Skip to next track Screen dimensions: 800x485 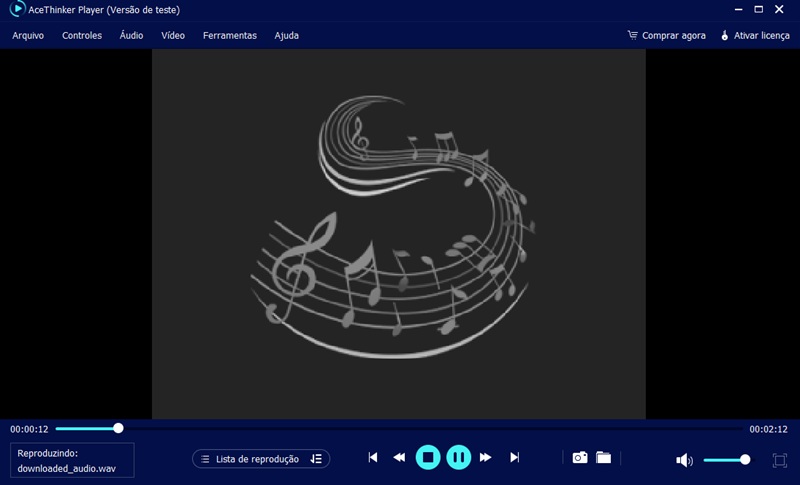point(514,457)
